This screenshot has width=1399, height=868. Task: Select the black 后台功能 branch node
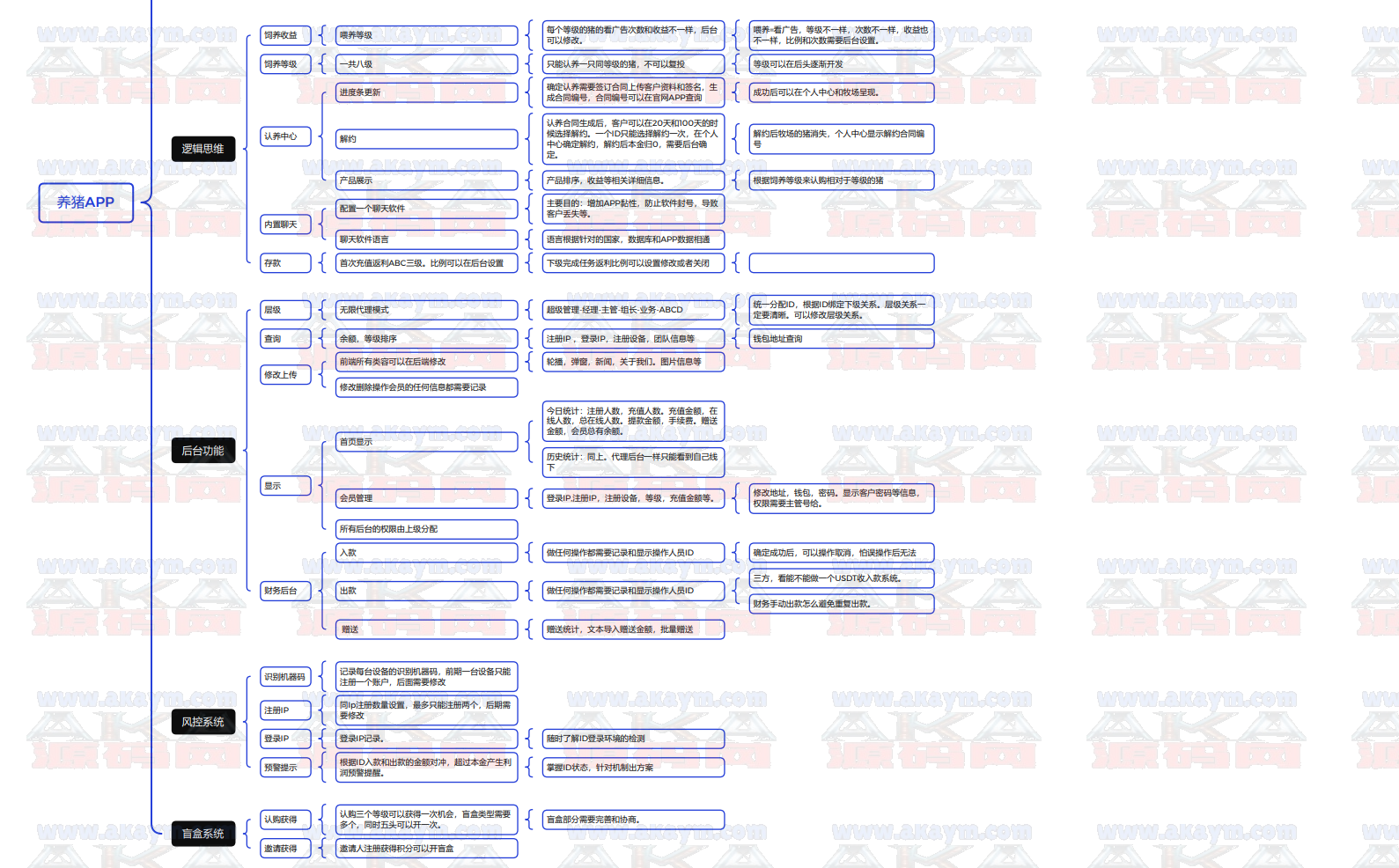tap(202, 451)
